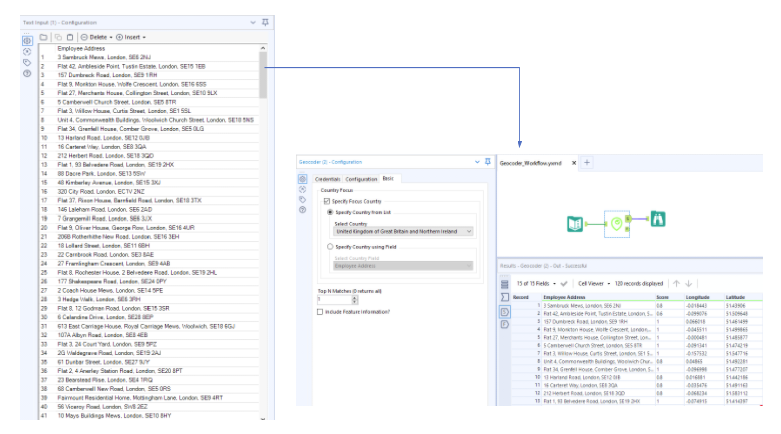The image size is (781, 434).
Task: Close the Geocoder_Workflow.yxmd tab
Action: [574, 163]
